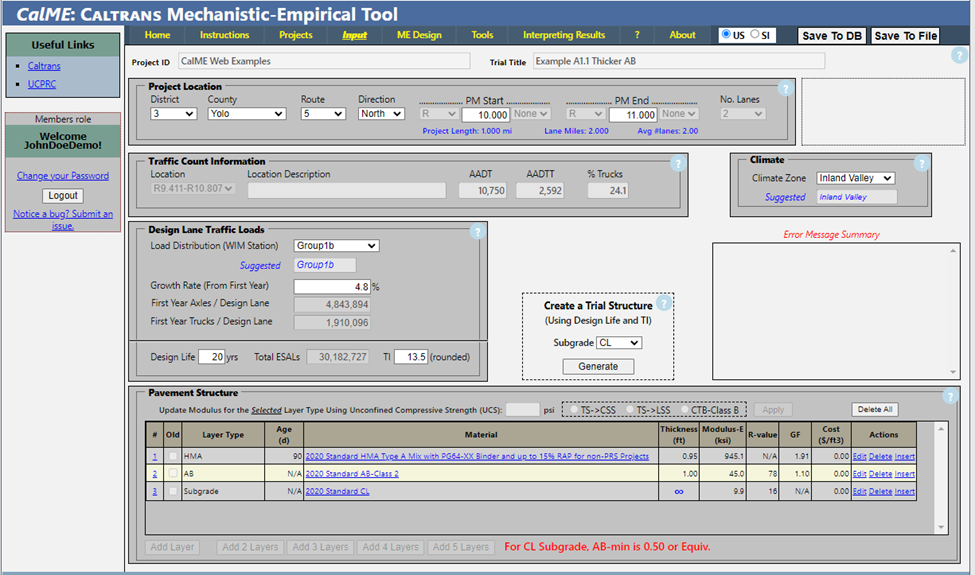Show help for the Climate panel
This screenshot has height=575, width=975.
point(921,163)
